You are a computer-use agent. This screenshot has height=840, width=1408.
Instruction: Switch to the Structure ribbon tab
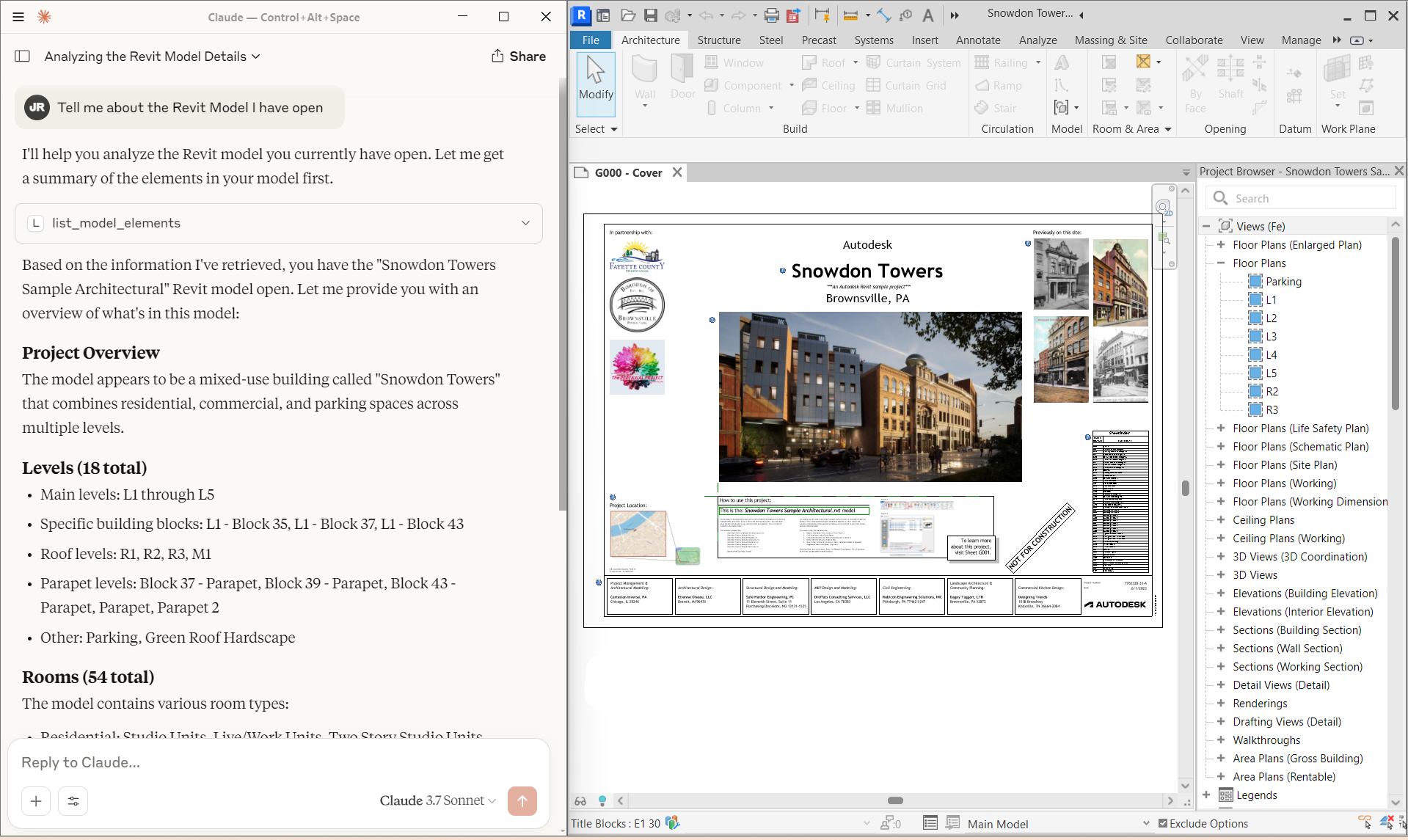tap(718, 40)
